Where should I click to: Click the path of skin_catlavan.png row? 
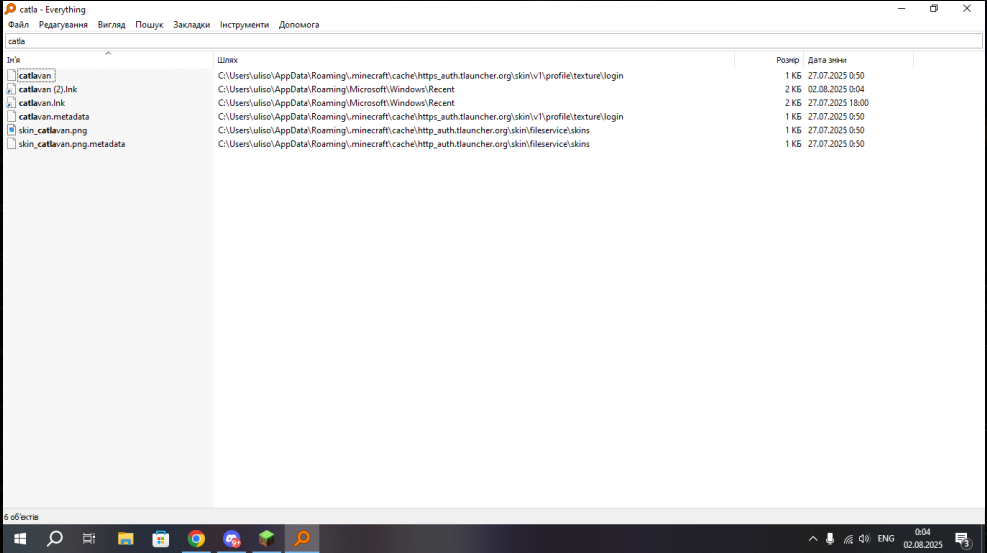coord(403,130)
